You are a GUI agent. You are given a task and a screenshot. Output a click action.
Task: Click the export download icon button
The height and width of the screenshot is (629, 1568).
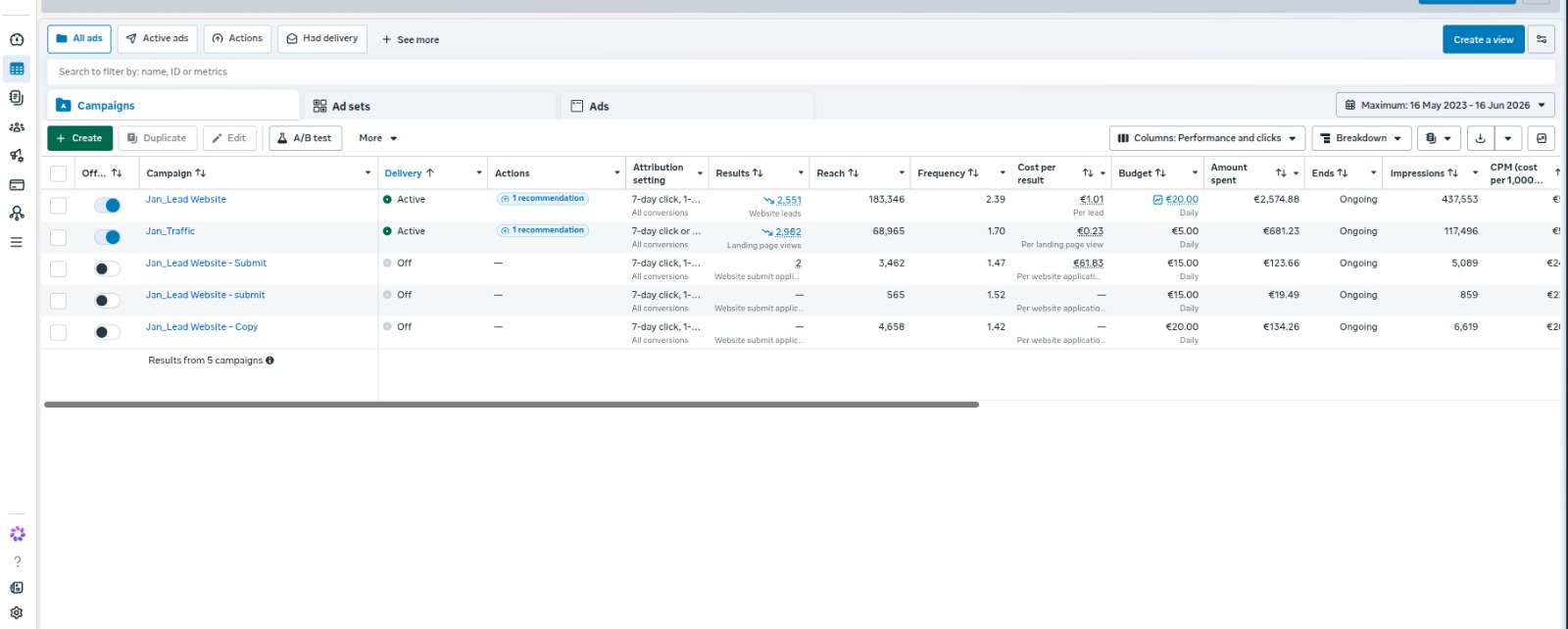pyautogui.click(x=1481, y=138)
